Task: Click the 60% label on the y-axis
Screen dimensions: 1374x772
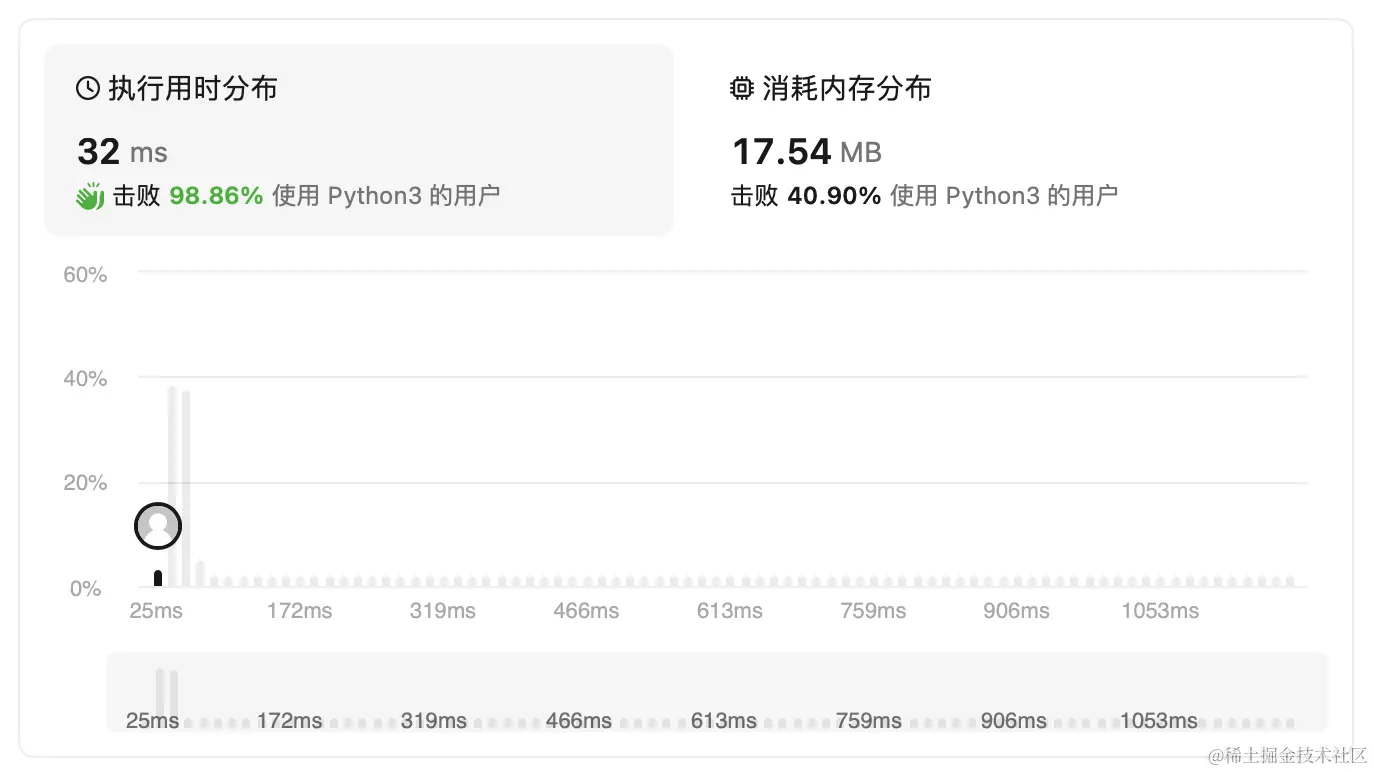Action: pos(85,275)
